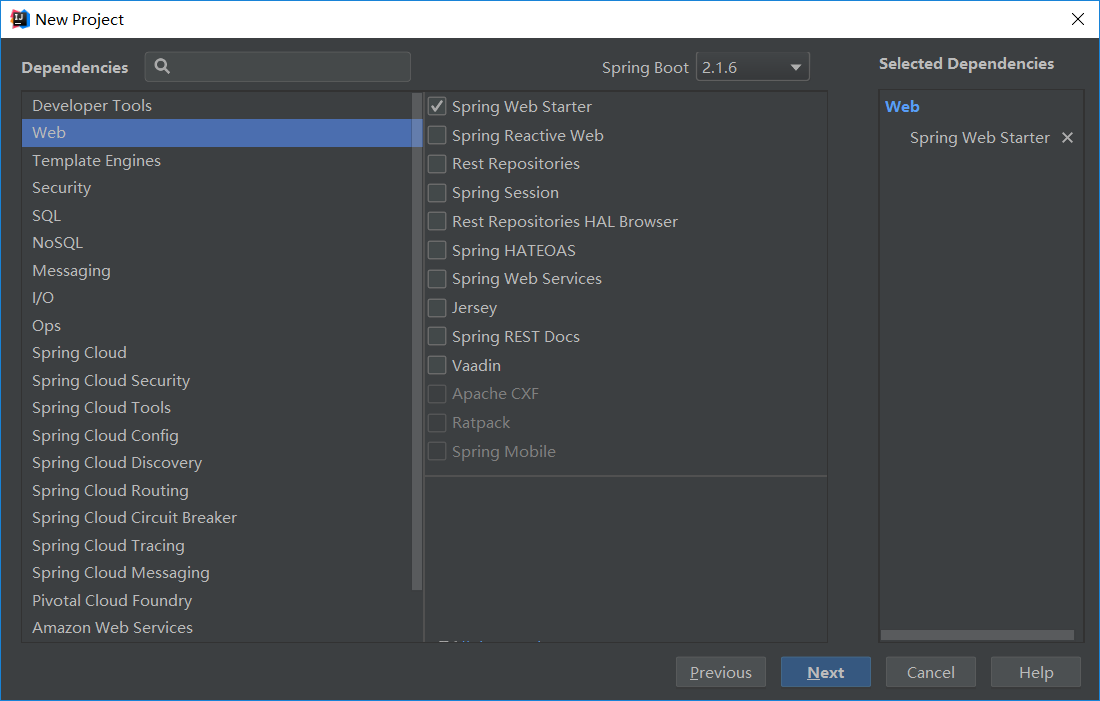
Task: Select the I/O category
Action: coord(217,298)
